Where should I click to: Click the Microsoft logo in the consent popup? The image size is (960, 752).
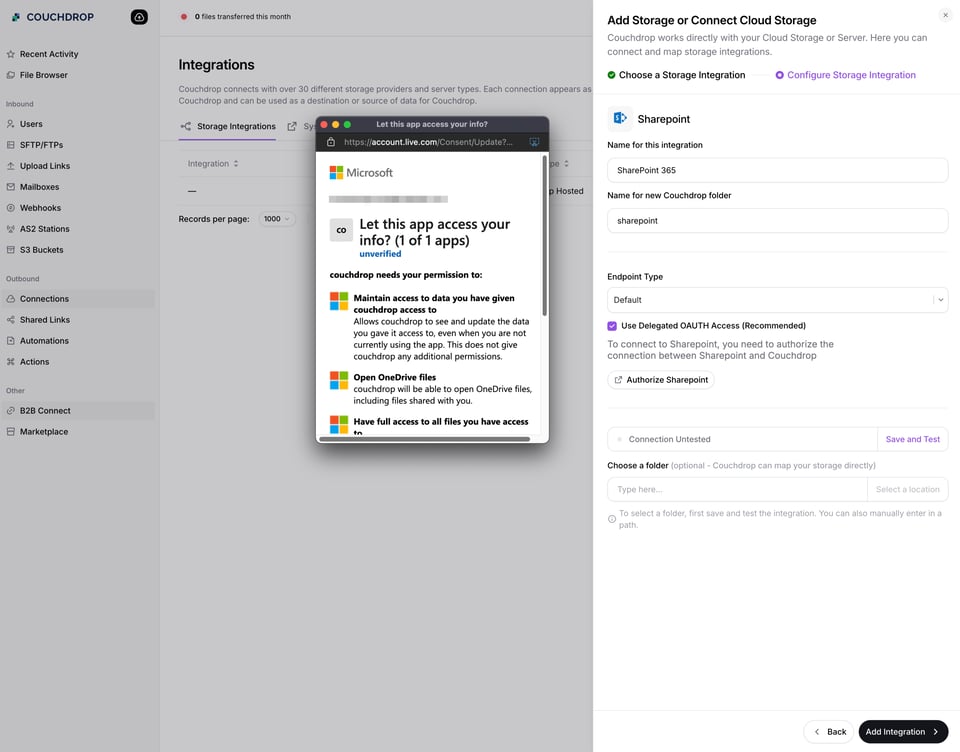[x=361, y=173]
